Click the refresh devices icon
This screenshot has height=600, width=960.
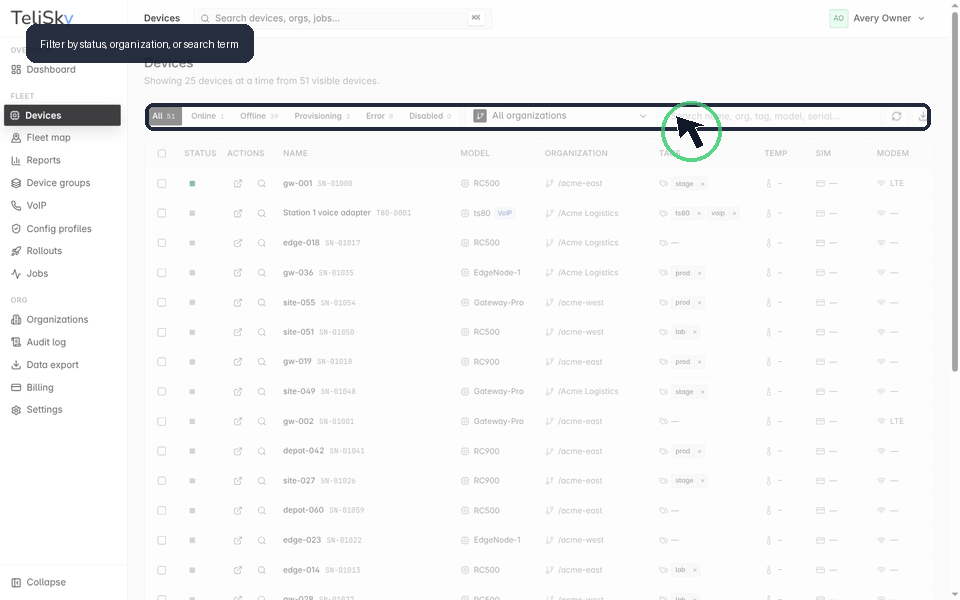[896, 116]
